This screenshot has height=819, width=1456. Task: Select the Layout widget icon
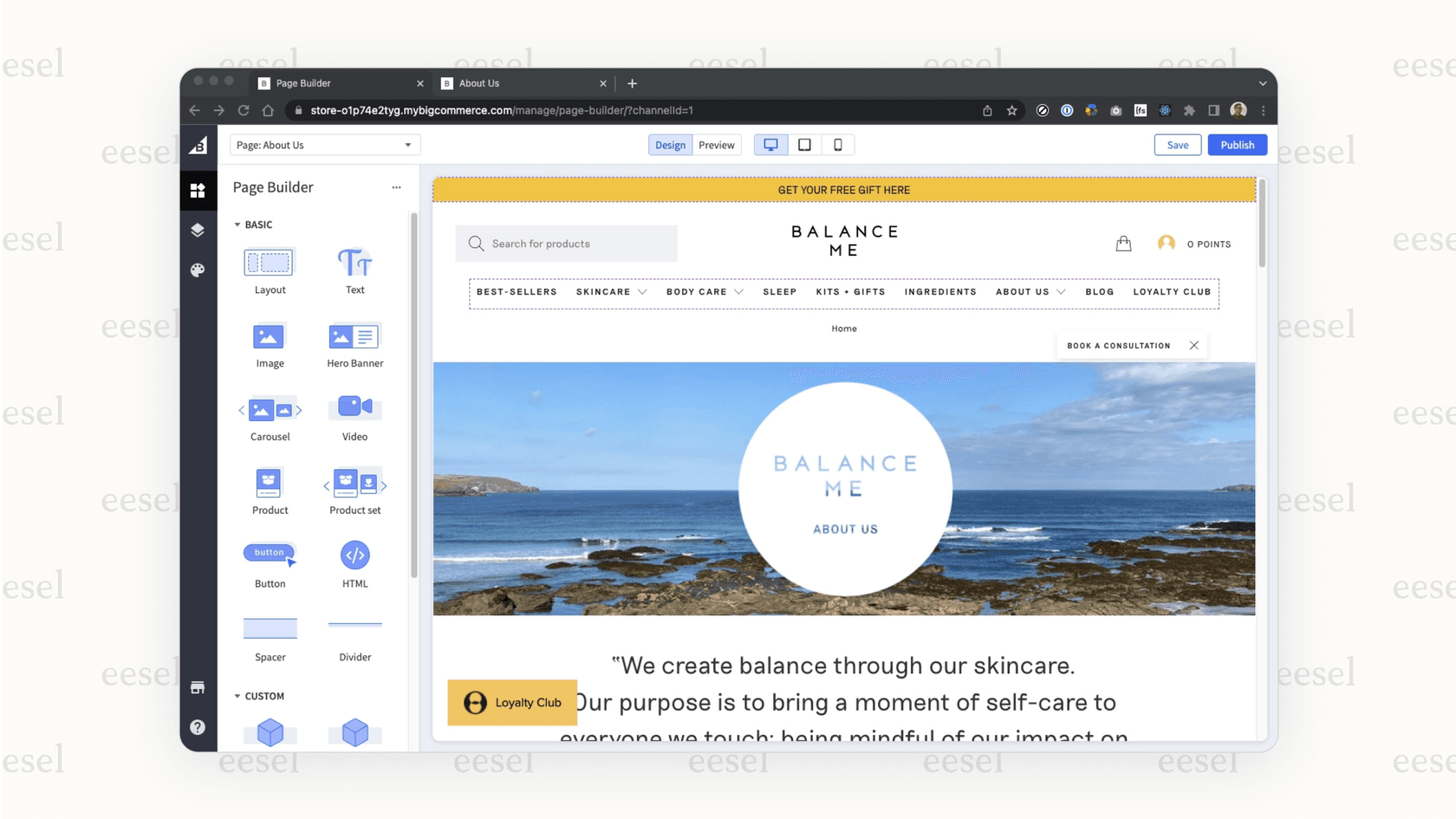coord(270,263)
